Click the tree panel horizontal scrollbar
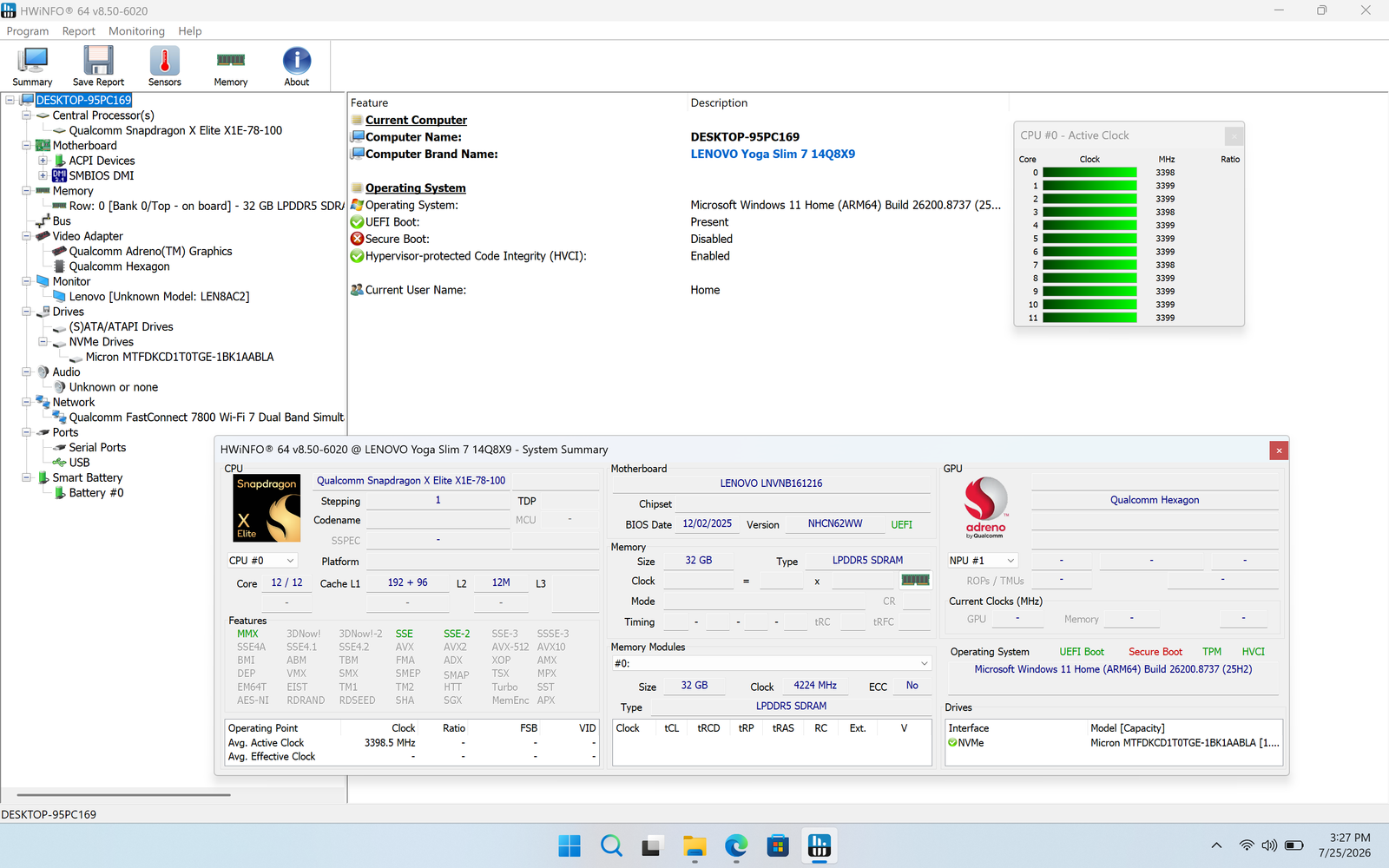Viewport: 1389px width, 868px height. pyautogui.click(x=123, y=794)
